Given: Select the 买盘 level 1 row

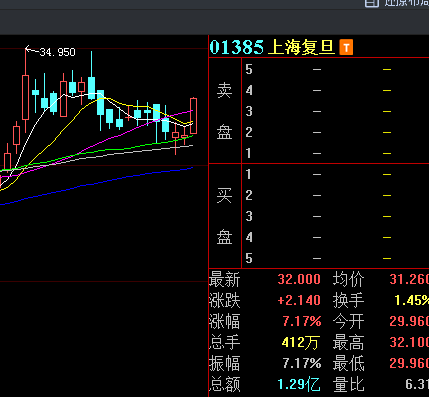Looking at the screenshot, I should (335, 174).
